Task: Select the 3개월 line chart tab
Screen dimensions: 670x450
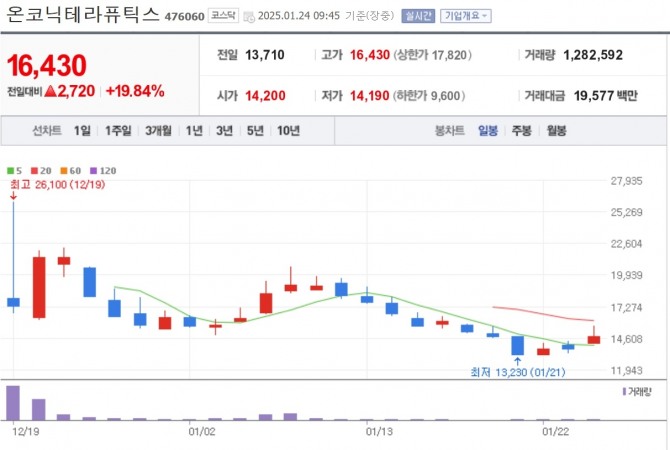Action: point(158,130)
